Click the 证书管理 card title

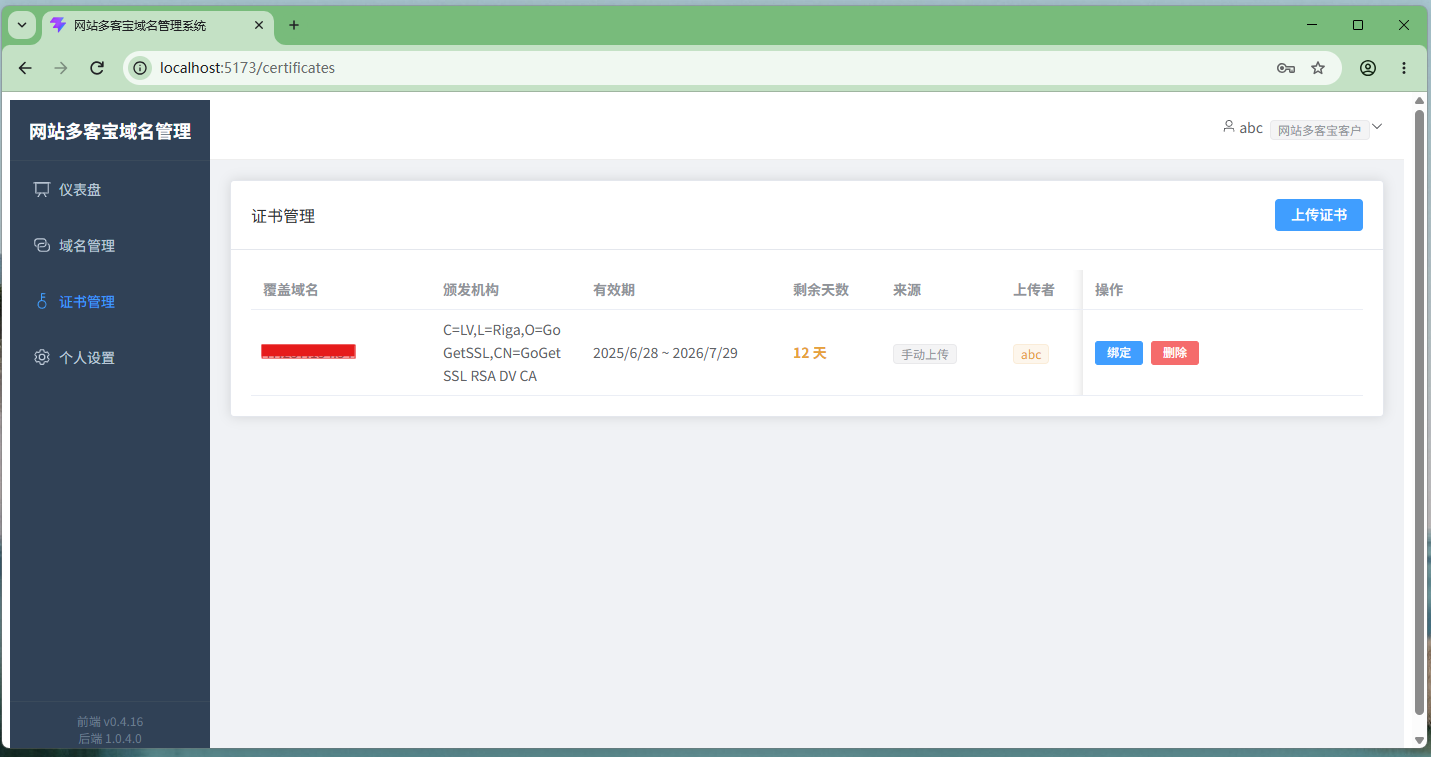[283, 216]
